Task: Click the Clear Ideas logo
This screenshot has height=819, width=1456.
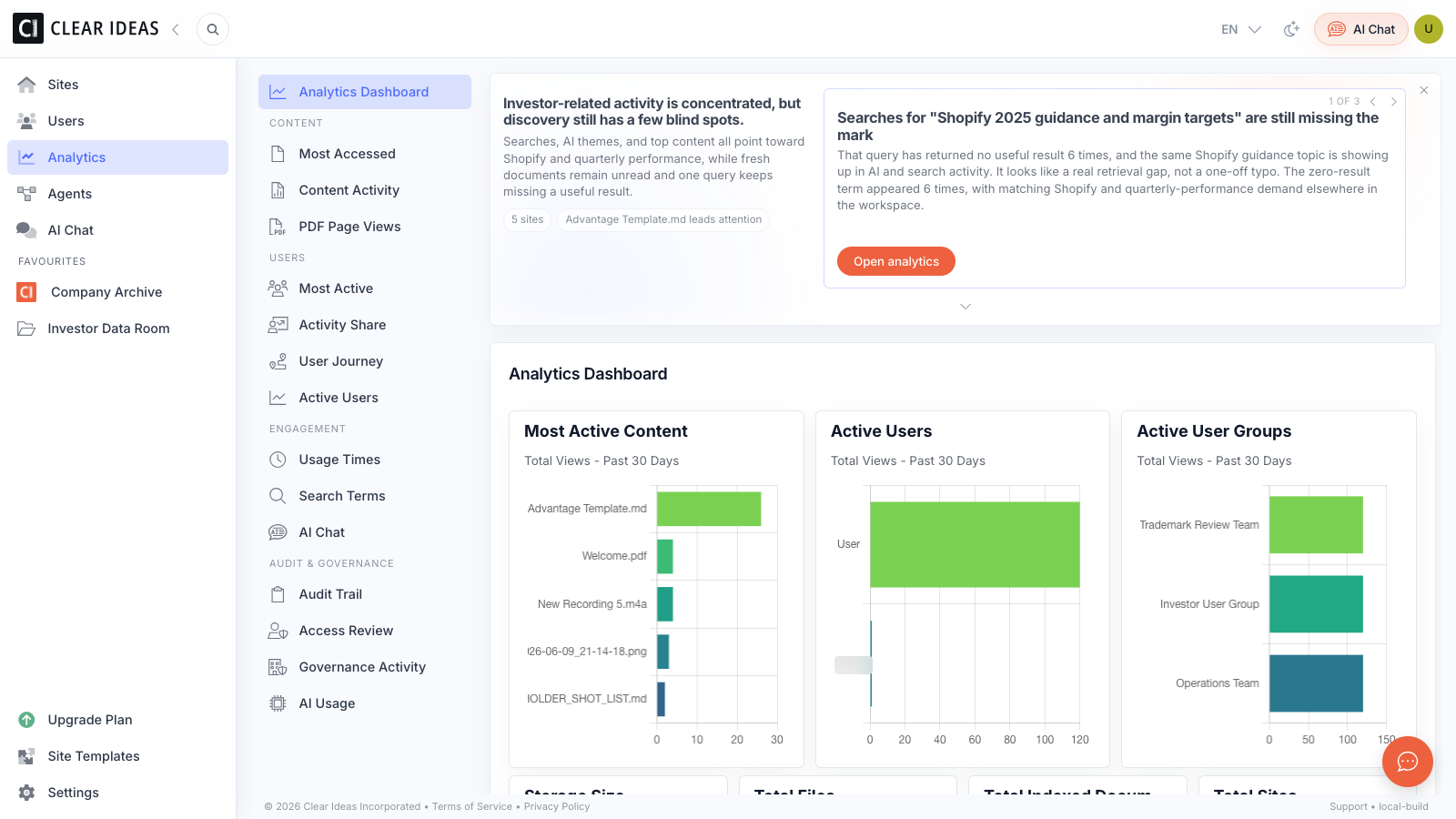Action: [86, 29]
